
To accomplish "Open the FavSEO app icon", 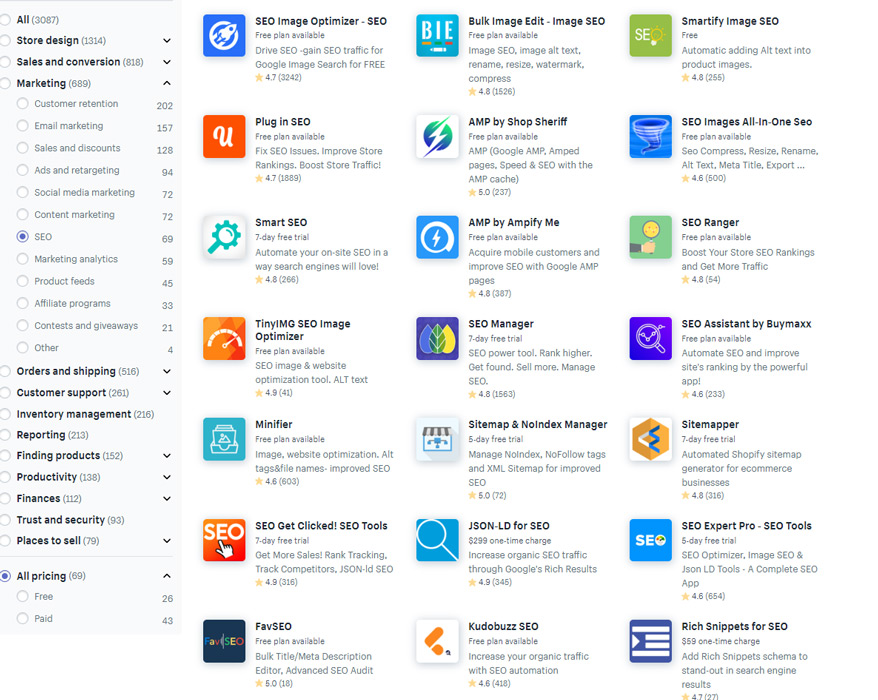I will tap(224, 641).
